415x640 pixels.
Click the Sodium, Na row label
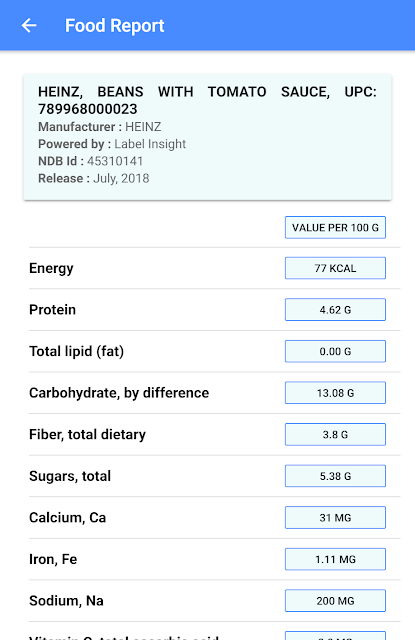[66, 601]
